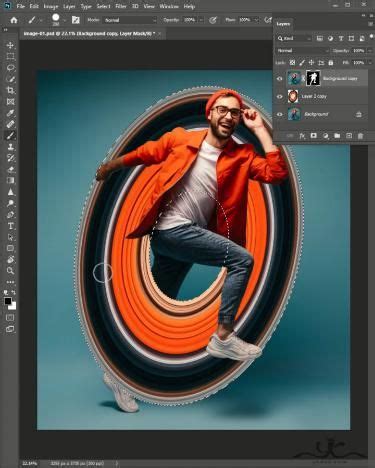
Task: Create a new layer icon
Action: point(349,136)
